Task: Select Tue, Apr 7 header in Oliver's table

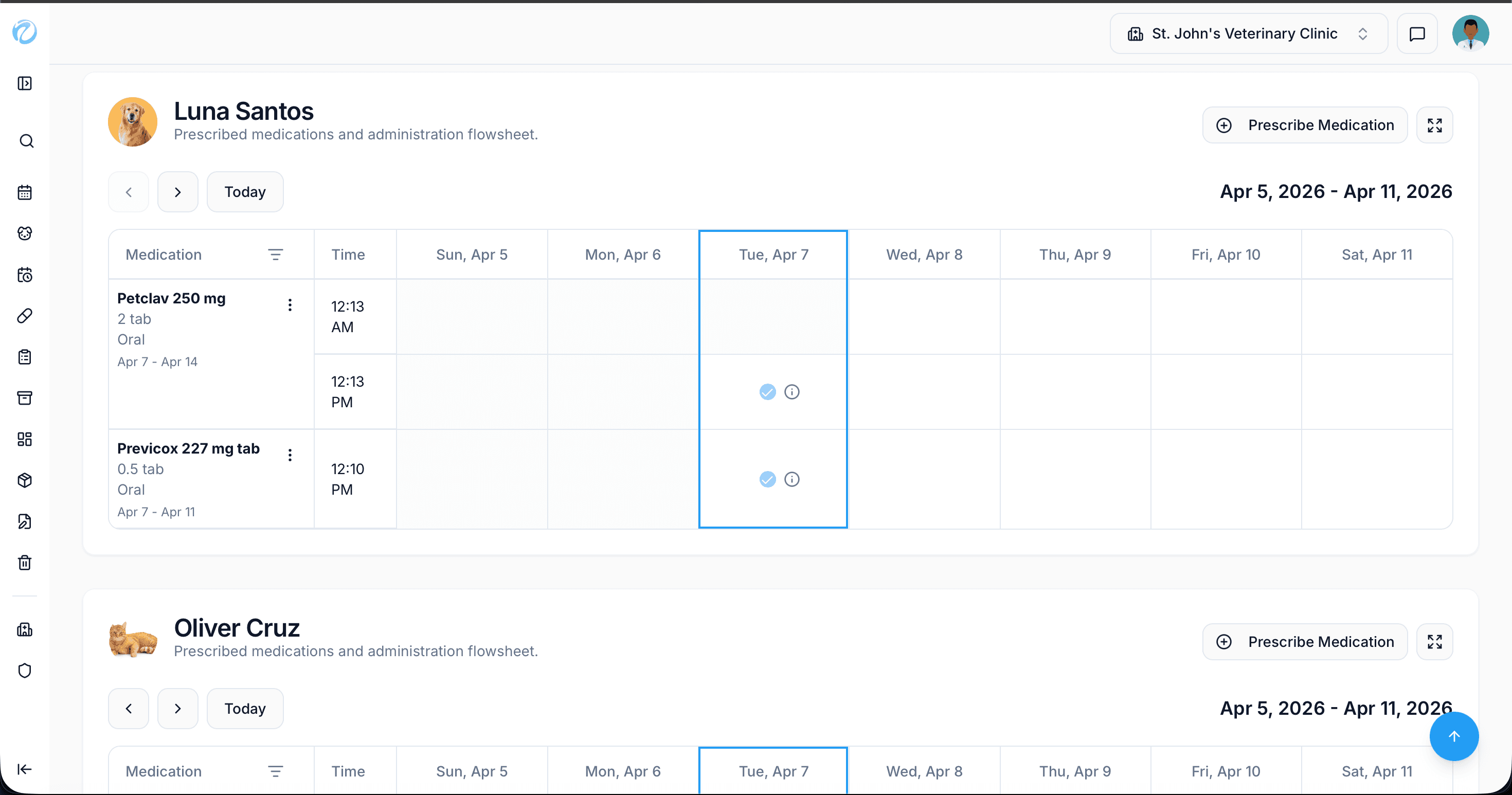Action: [773, 771]
